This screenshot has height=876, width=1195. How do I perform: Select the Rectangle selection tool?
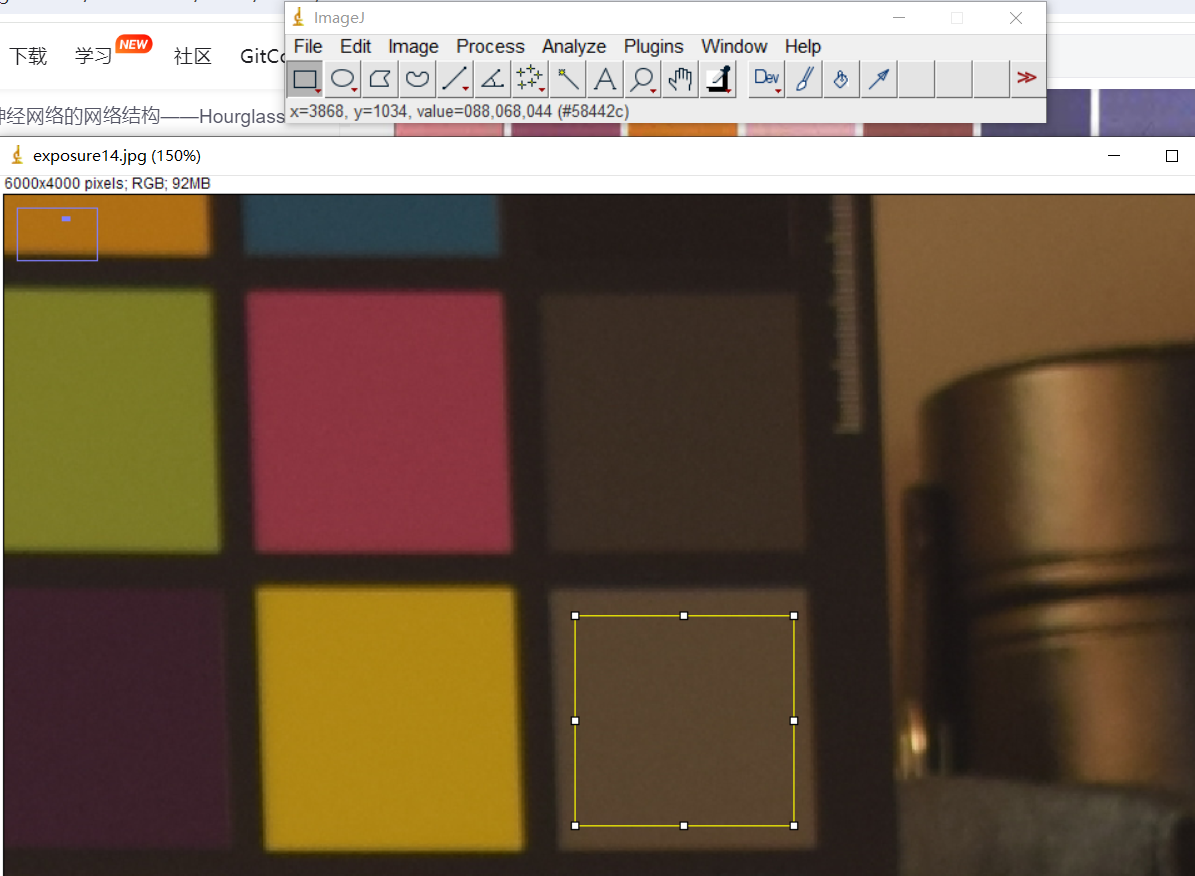click(305, 79)
